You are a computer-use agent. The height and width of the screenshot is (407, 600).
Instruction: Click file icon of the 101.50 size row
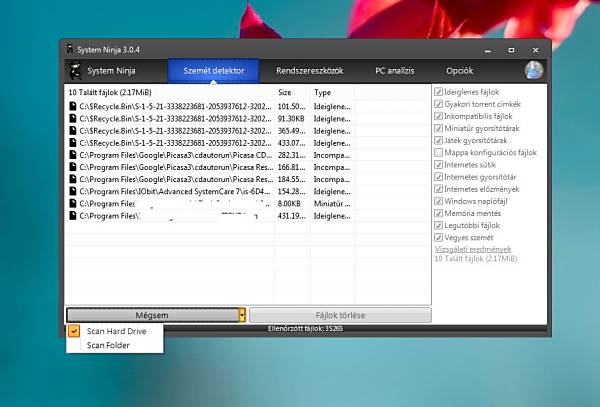[72, 106]
